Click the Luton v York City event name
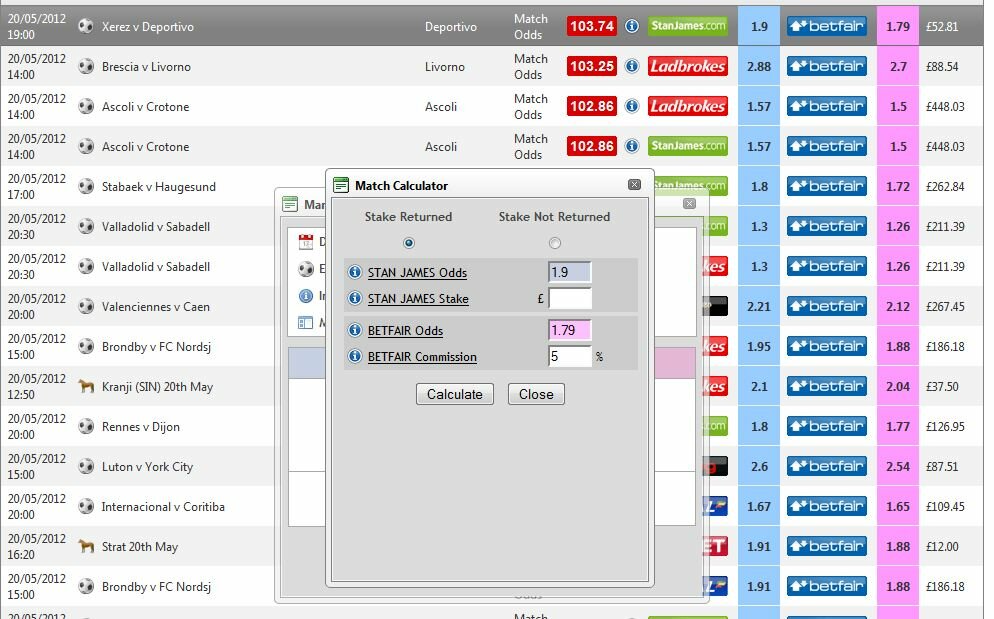The image size is (994, 619). 147,467
